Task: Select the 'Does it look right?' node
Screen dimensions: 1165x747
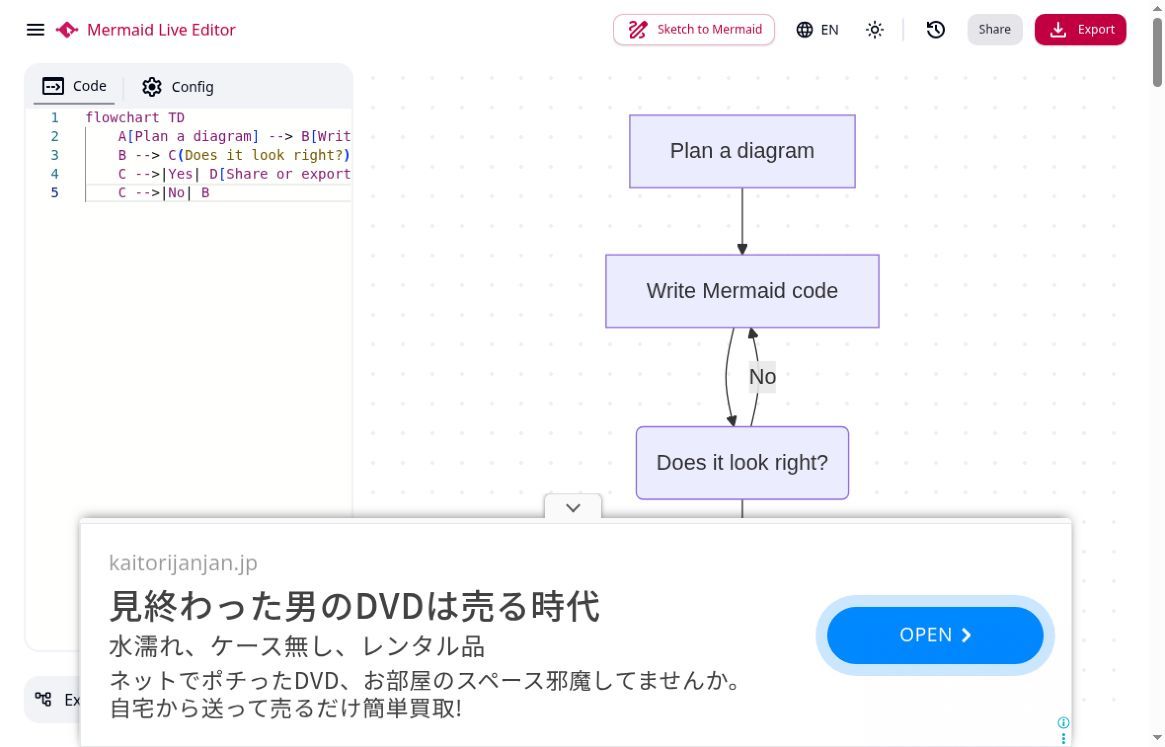Action: (742, 462)
